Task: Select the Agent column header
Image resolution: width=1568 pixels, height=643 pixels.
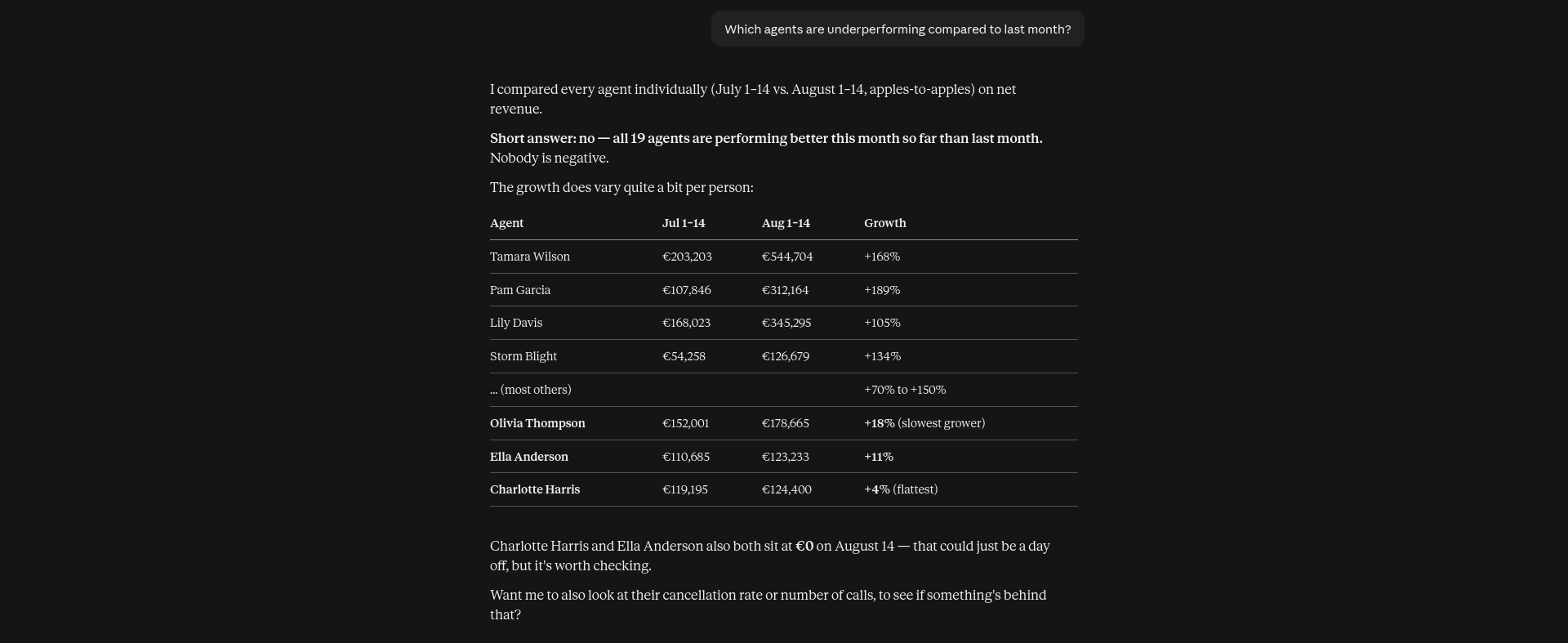Action: coord(507,223)
